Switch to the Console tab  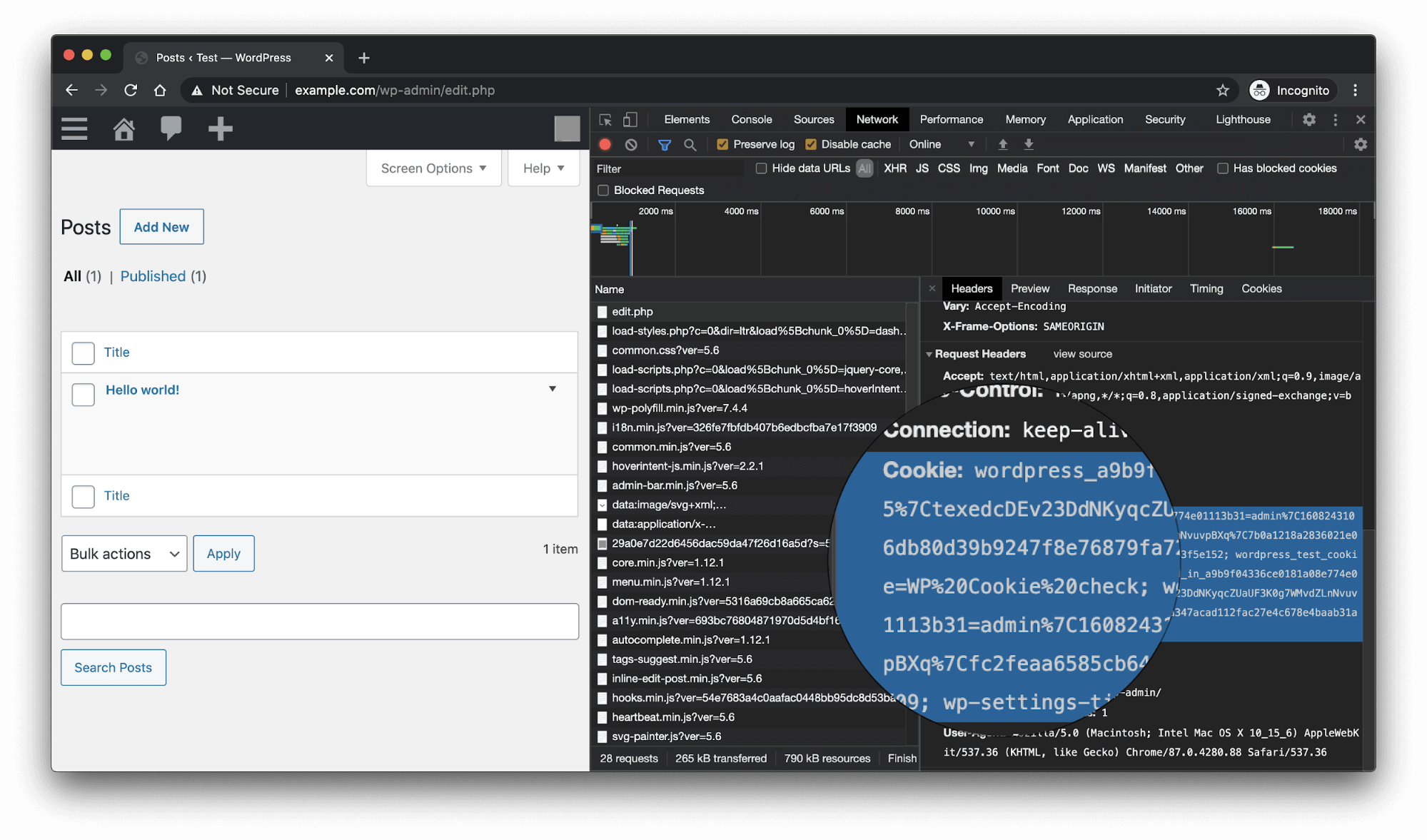751,120
